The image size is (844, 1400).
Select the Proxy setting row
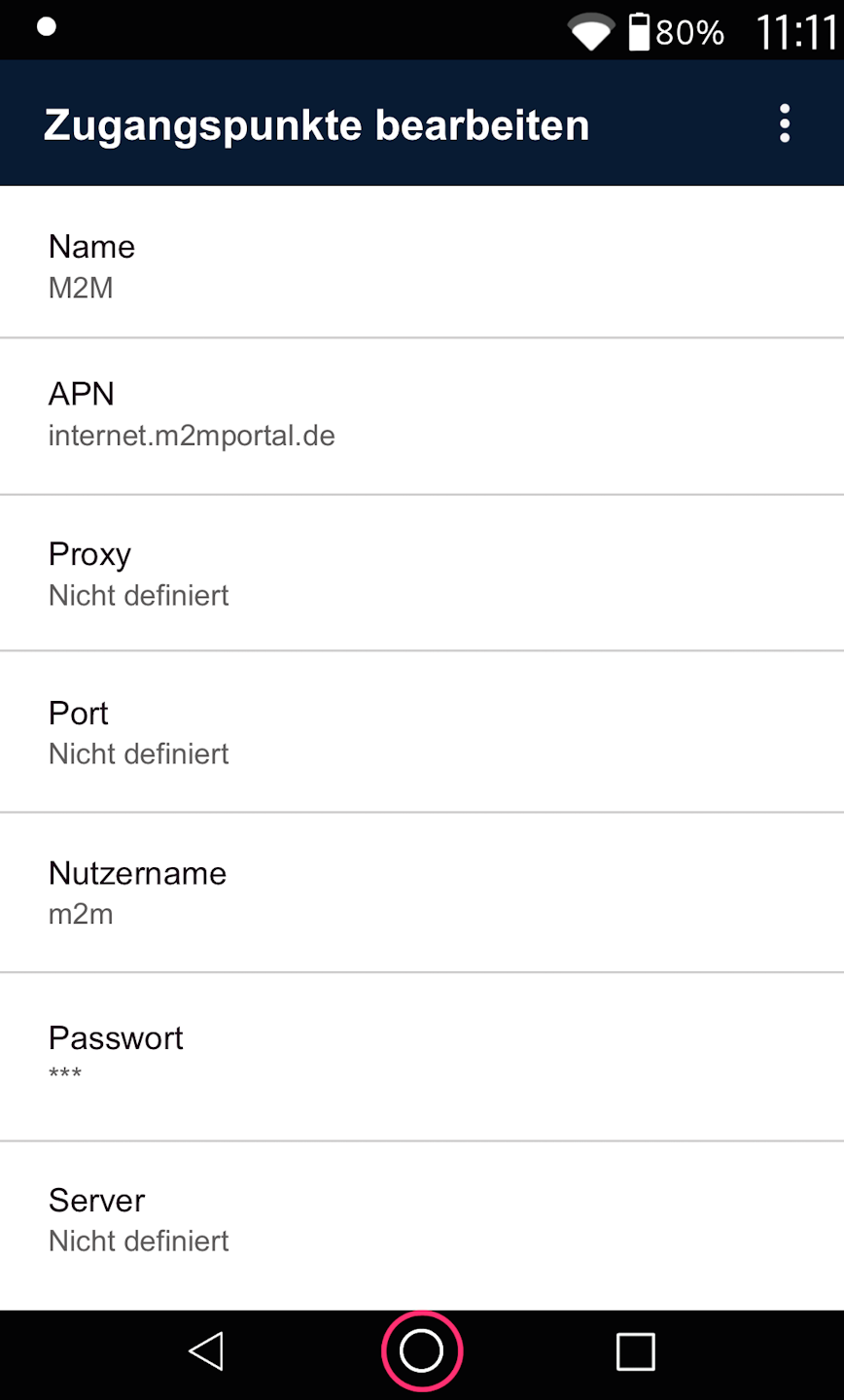[422, 574]
